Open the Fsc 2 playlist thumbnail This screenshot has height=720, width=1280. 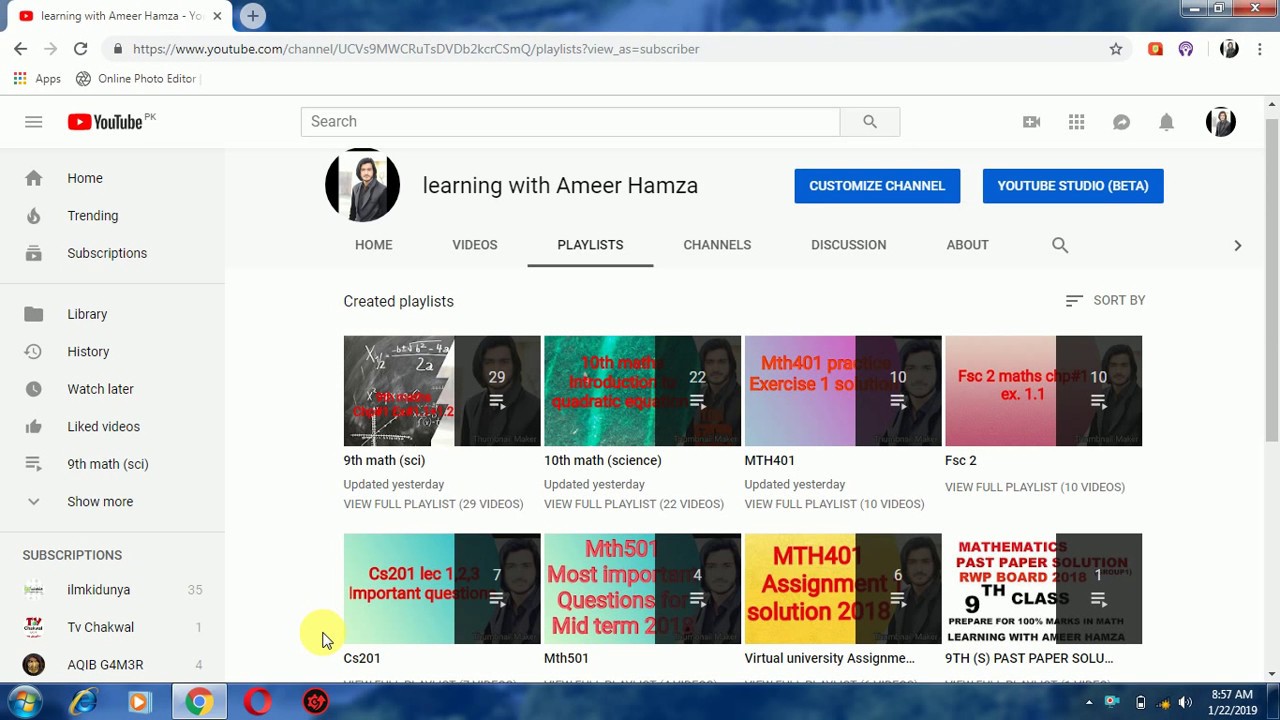pyautogui.click(x=1043, y=391)
